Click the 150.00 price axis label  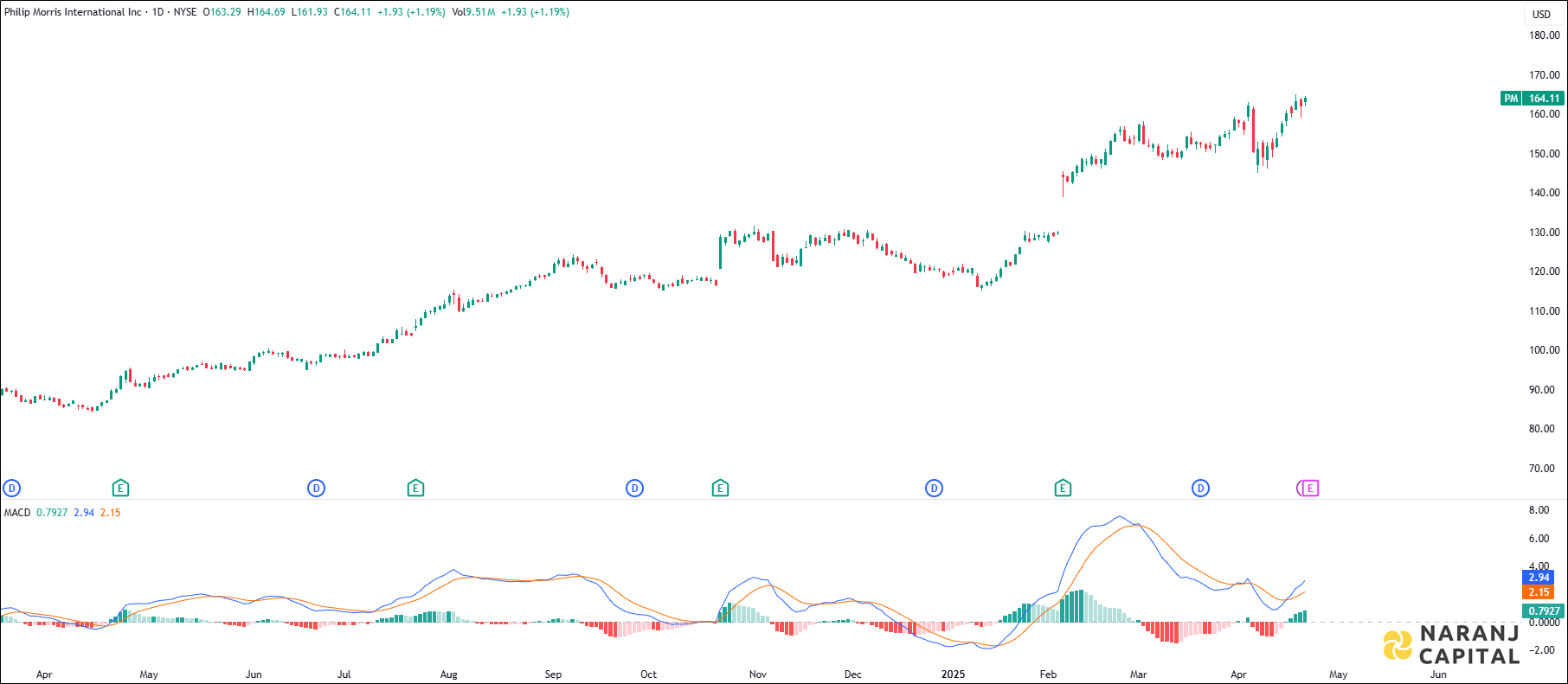tap(1545, 154)
